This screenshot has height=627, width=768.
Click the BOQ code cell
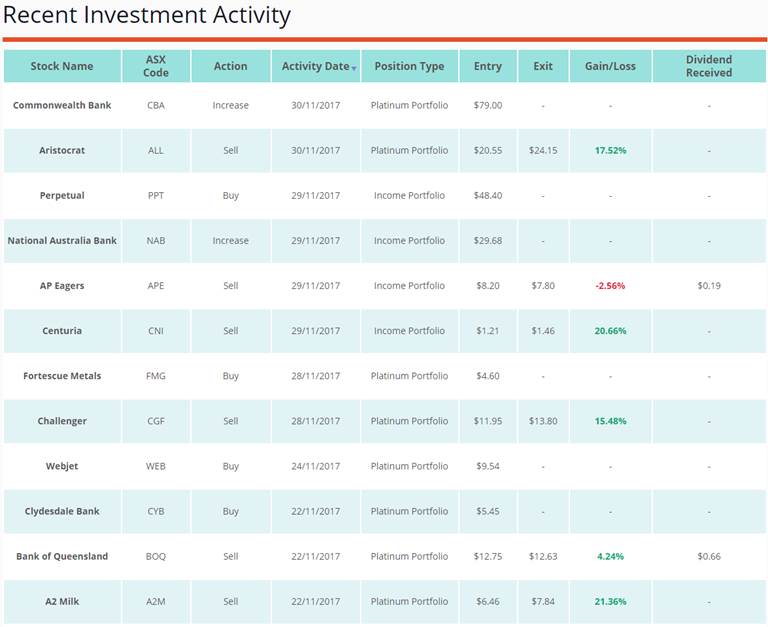tap(156, 556)
